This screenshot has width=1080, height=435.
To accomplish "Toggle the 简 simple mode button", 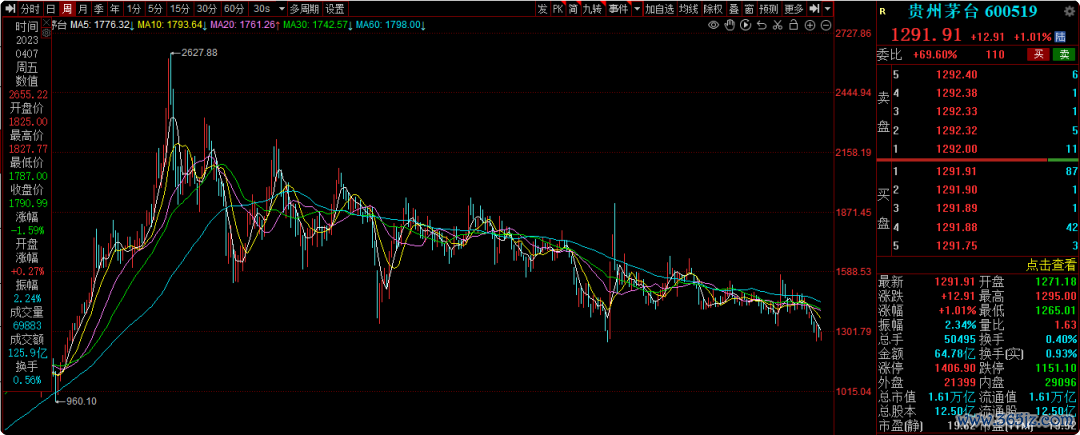I will (x=573, y=9).
